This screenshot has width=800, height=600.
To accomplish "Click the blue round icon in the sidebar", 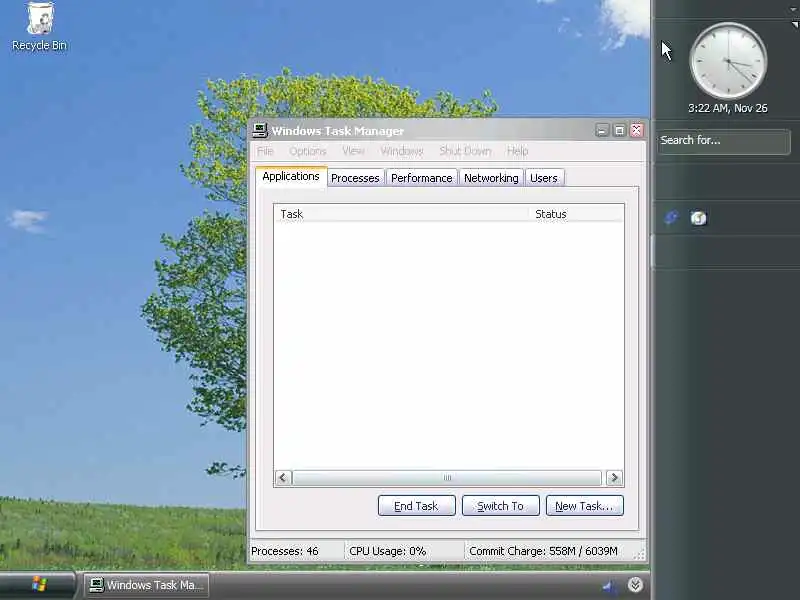I will [x=671, y=218].
